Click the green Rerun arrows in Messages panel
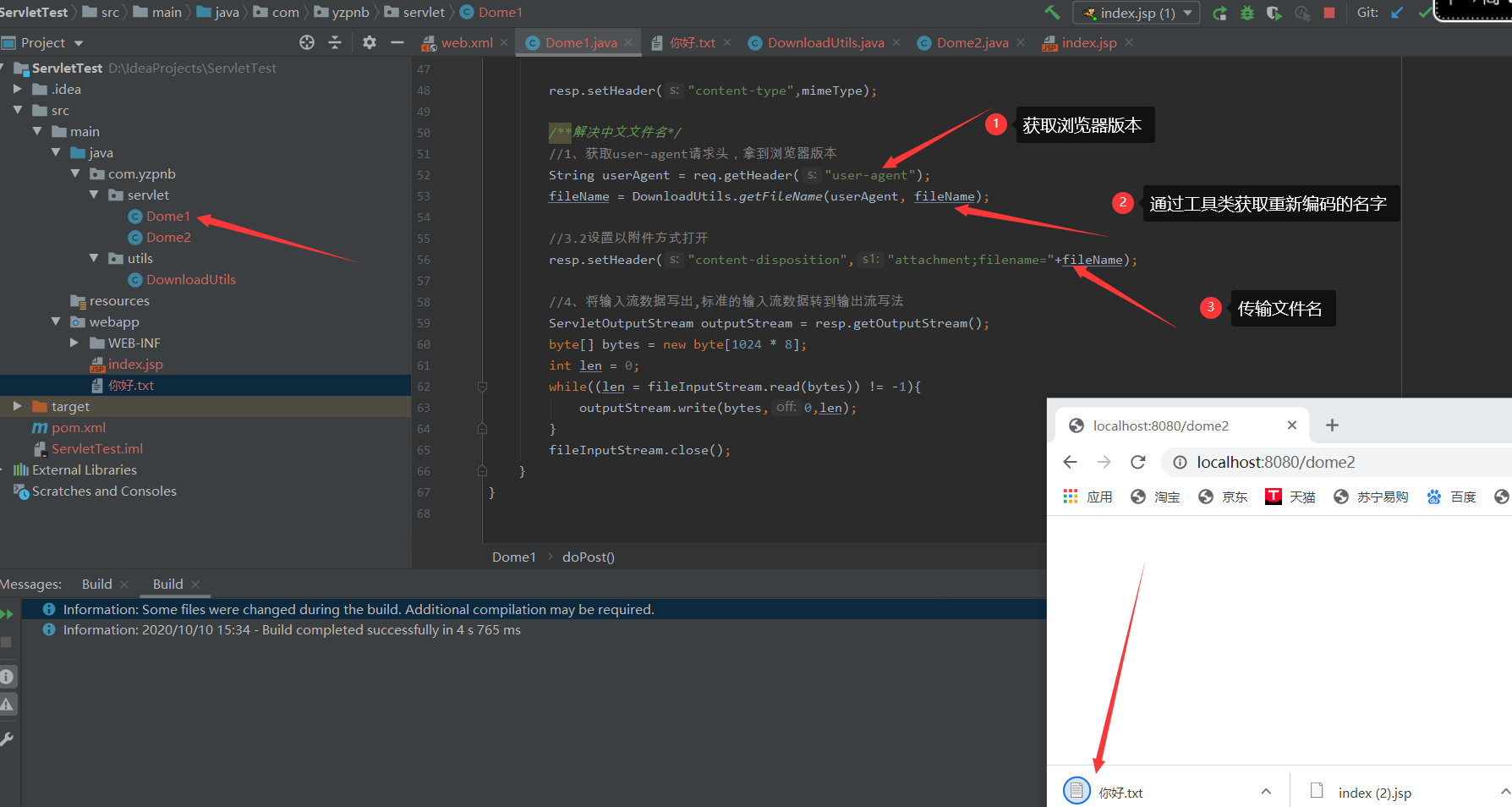Screen dimensions: 1512x807 pyautogui.click(x=7, y=613)
